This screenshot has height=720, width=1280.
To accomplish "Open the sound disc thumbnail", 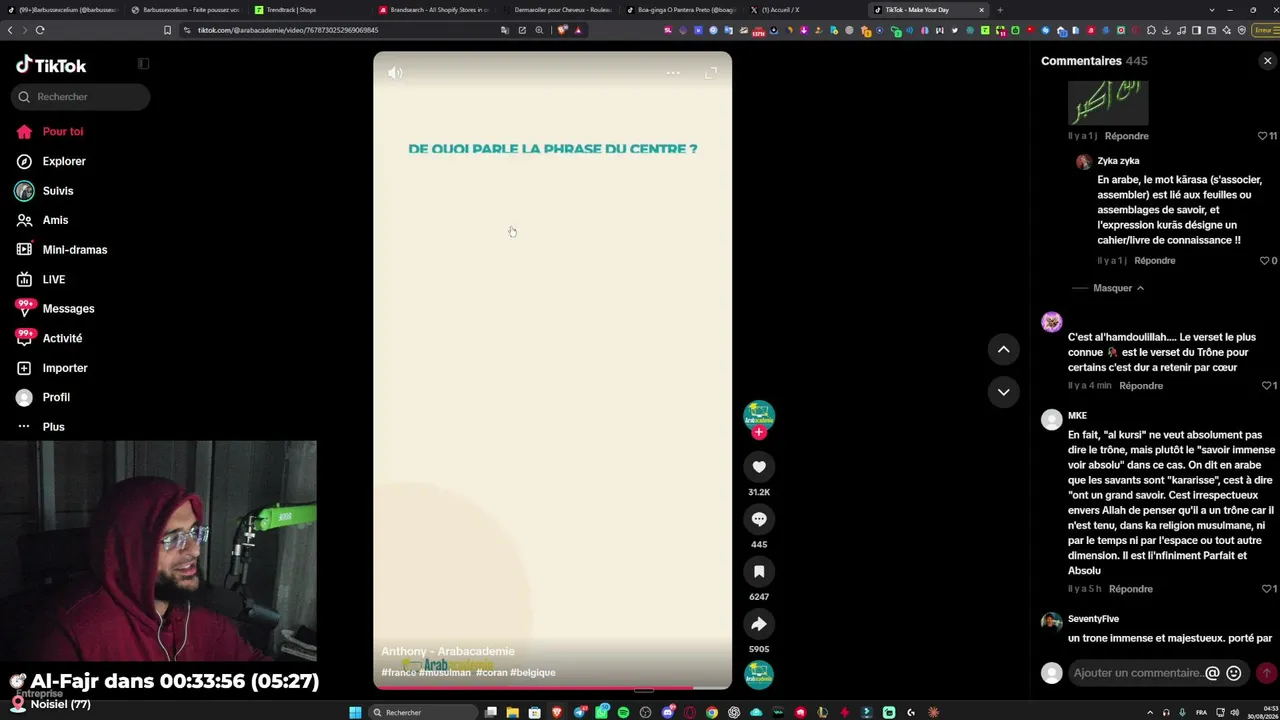I will point(759,675).
